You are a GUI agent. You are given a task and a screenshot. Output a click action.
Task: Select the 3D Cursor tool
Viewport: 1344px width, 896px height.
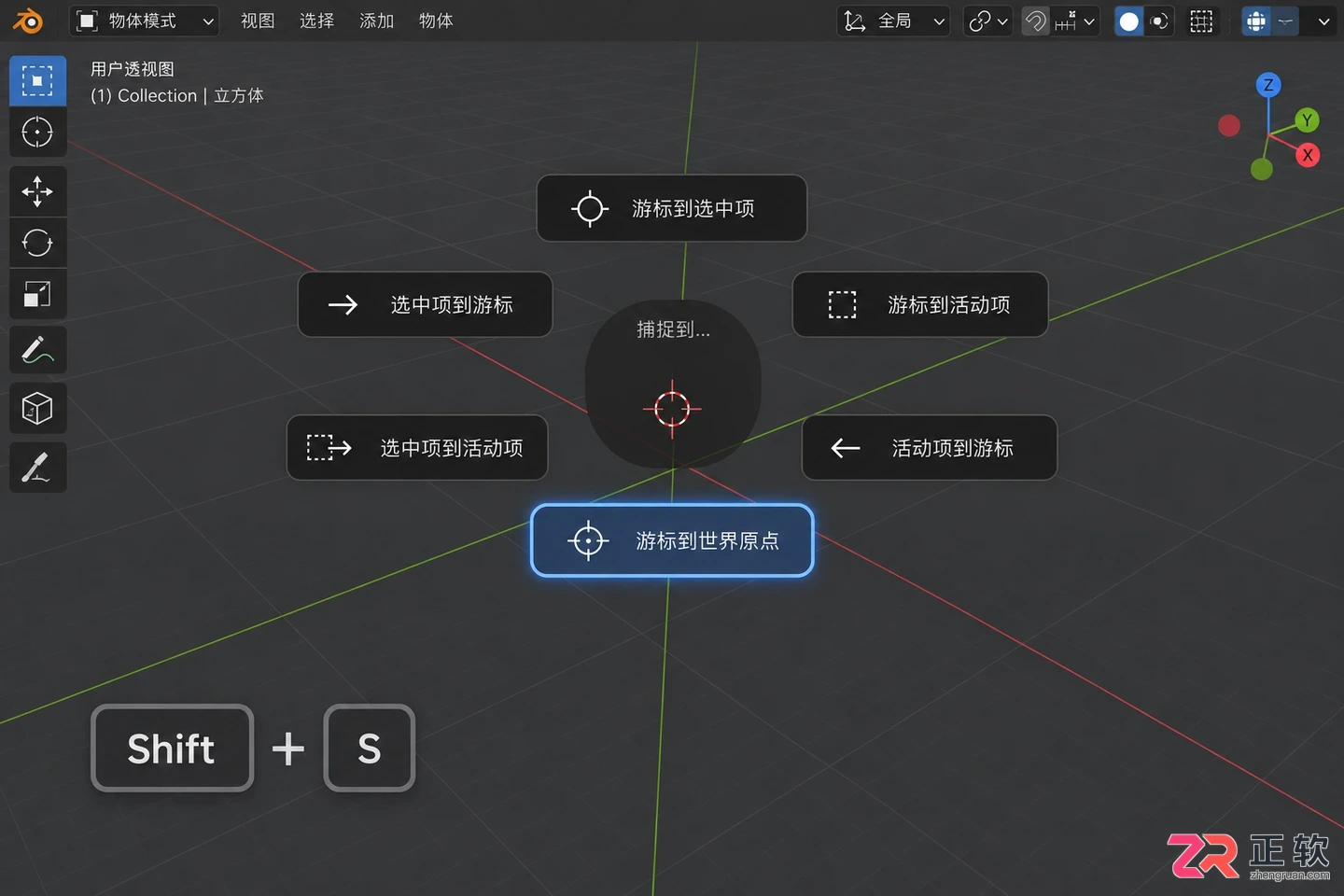(x=37, y=133)
